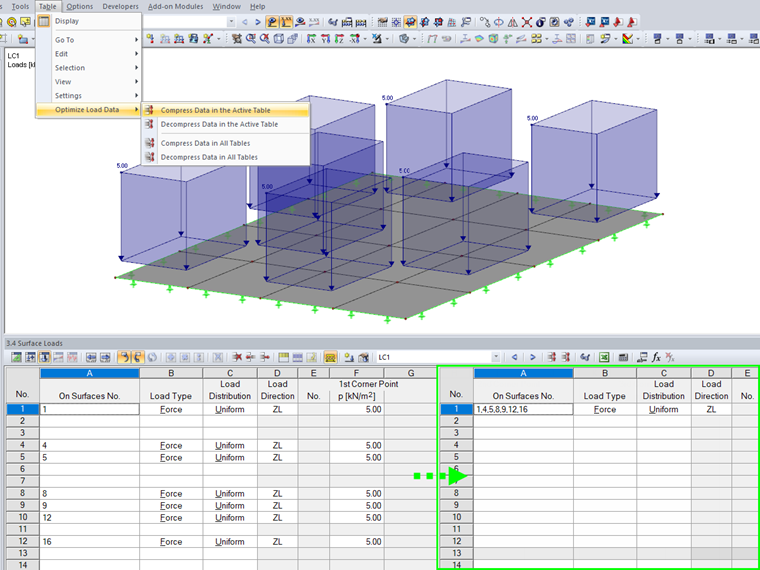Click the 5.00 pressure cell in row 4
Viewport: 760px width, 570px height.
357,445
